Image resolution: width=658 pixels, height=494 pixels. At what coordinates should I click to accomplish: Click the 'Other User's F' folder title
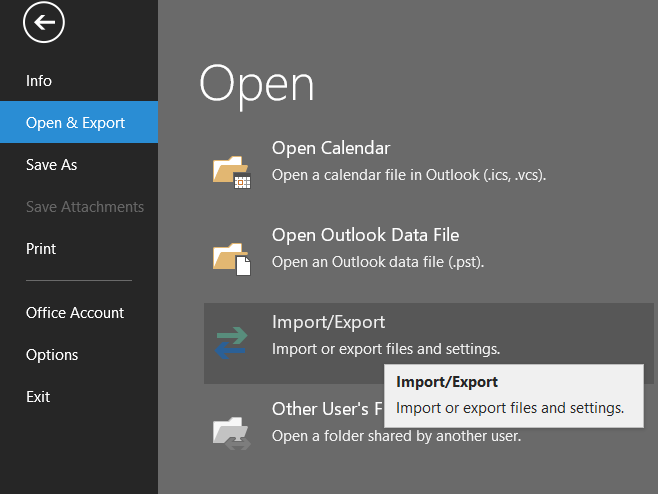click(327, 409)
